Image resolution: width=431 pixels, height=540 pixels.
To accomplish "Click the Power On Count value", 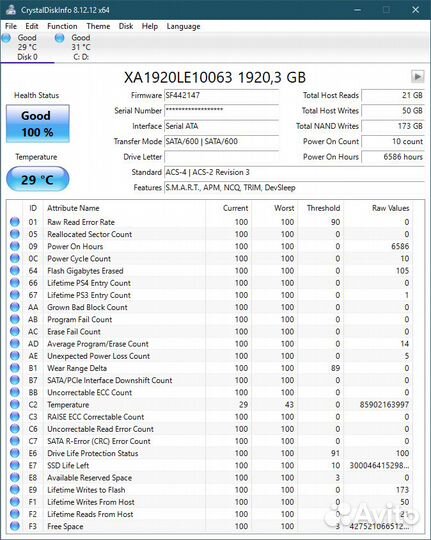I will (393, 141).
